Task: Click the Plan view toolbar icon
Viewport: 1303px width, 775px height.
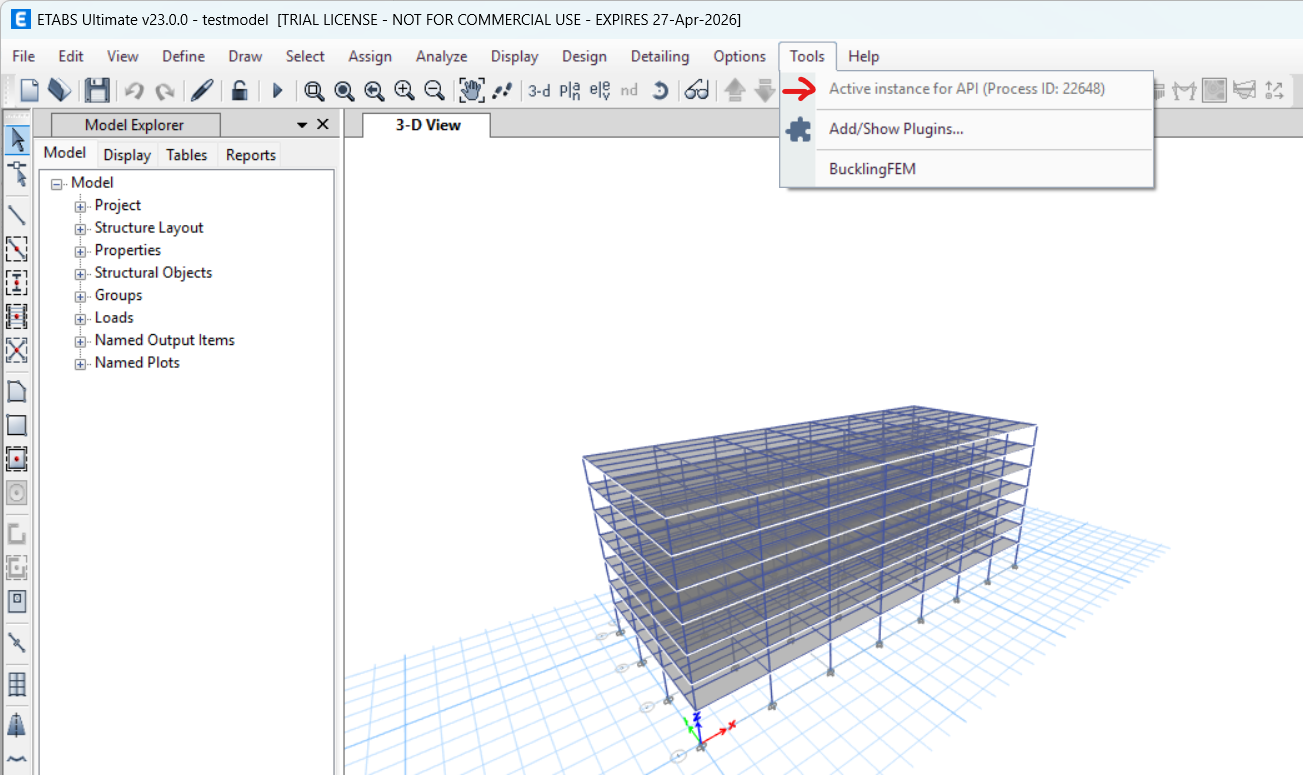Action: point(570,91)
